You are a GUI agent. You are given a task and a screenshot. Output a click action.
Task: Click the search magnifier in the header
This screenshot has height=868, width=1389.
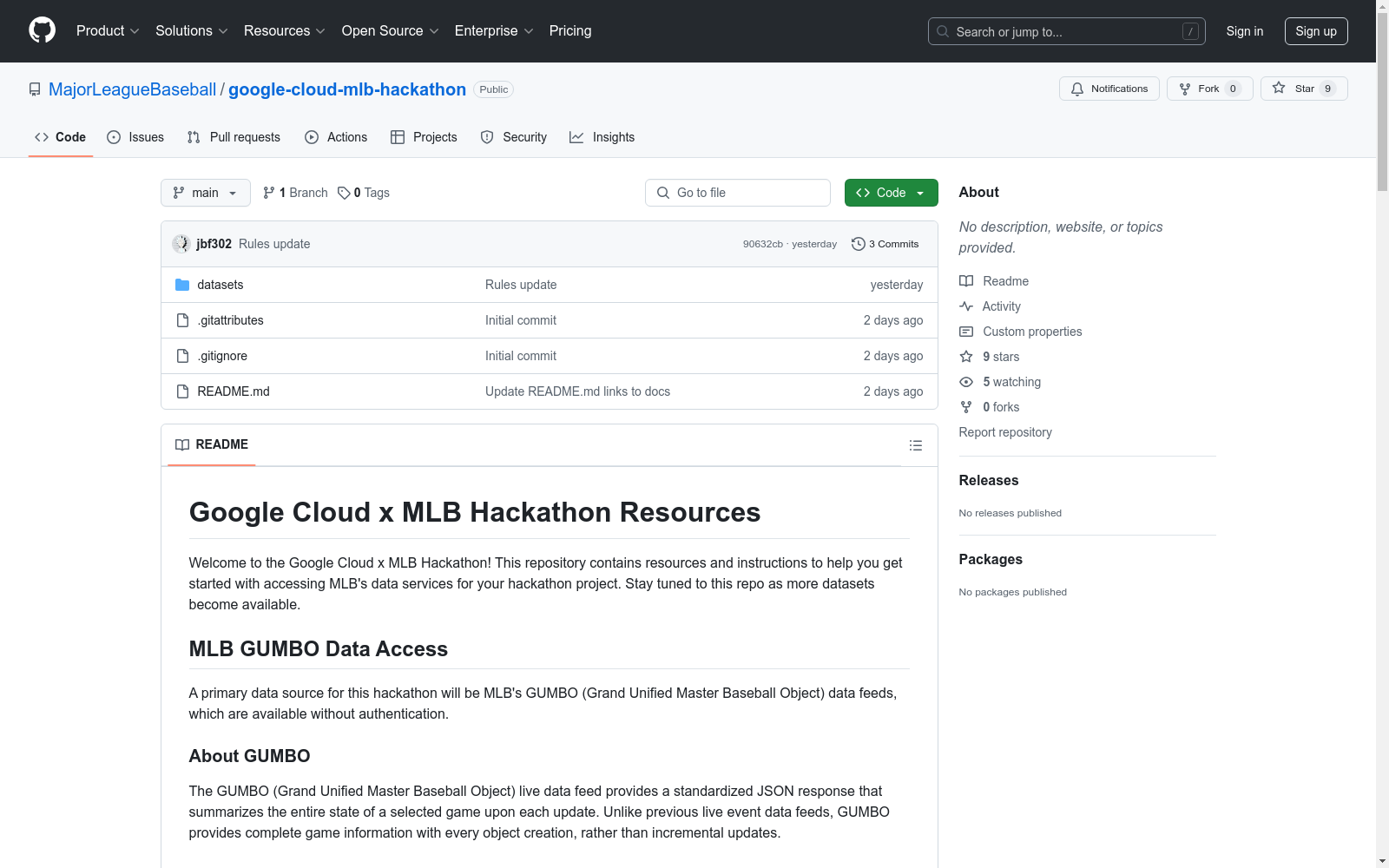point(943,31)
